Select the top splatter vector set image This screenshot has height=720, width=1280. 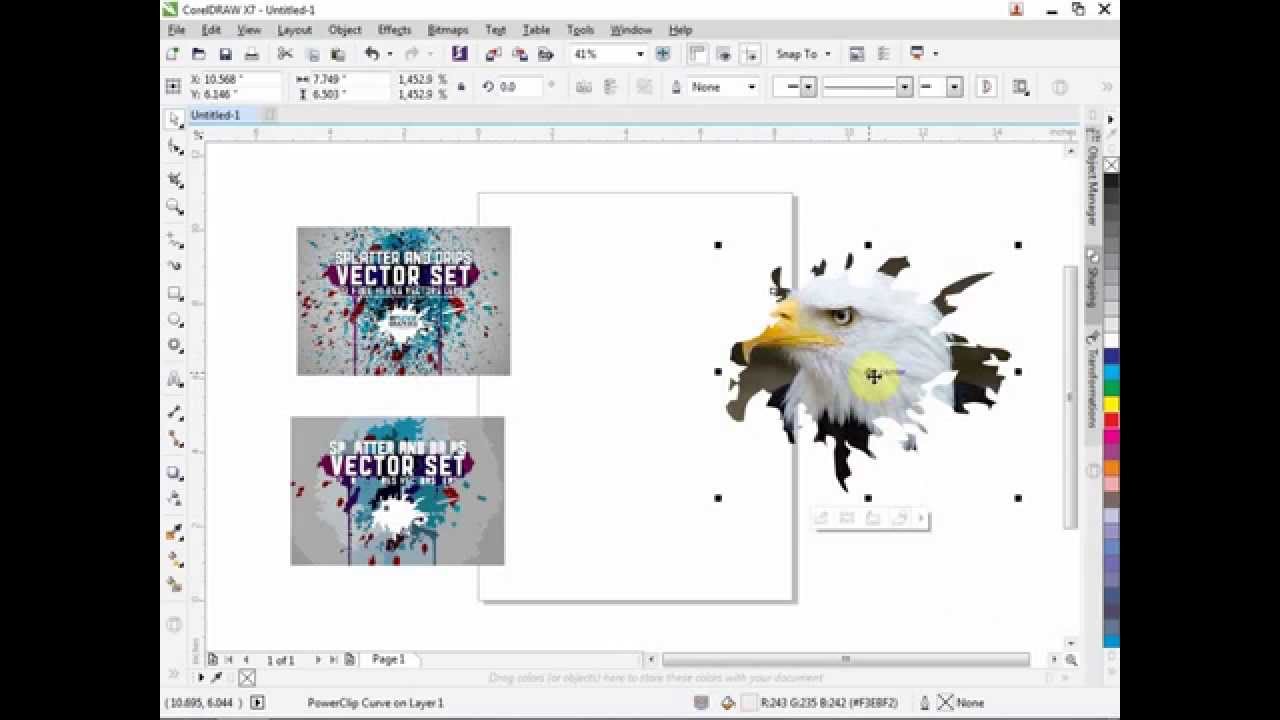click(x=404, y=301)
